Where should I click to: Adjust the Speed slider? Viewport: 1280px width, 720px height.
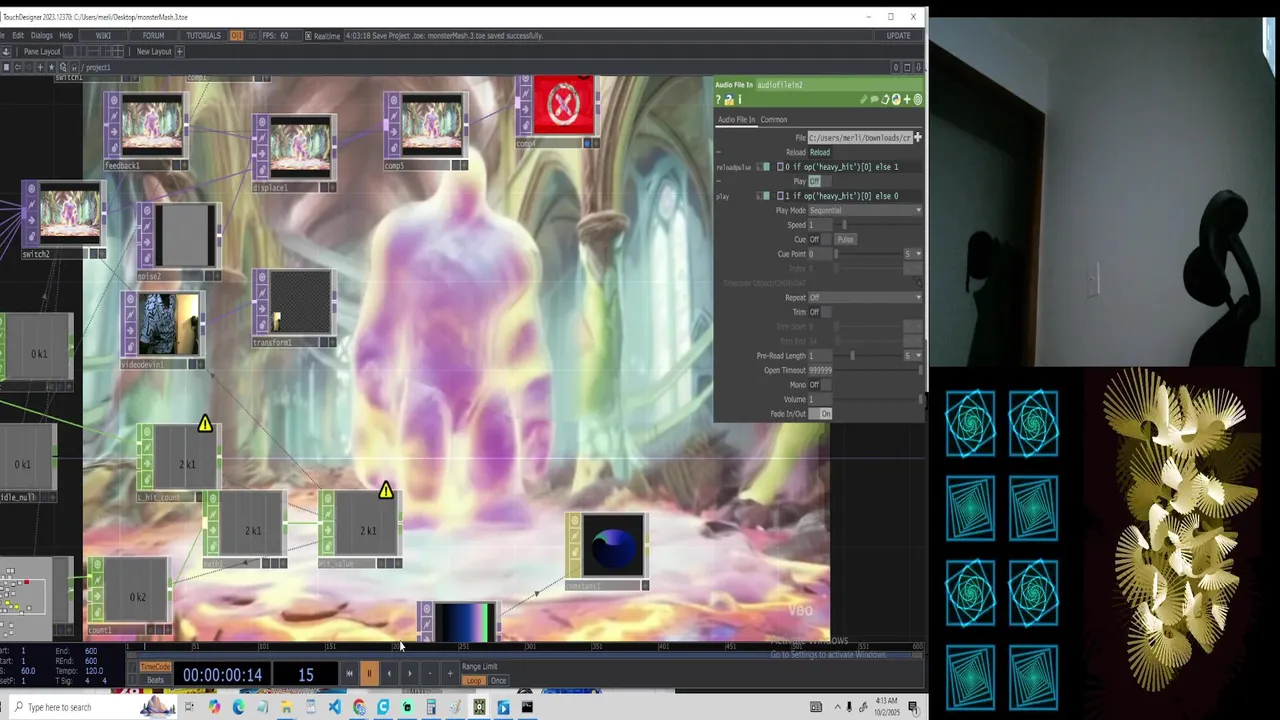pyautogui.click(x=878, y=225)
